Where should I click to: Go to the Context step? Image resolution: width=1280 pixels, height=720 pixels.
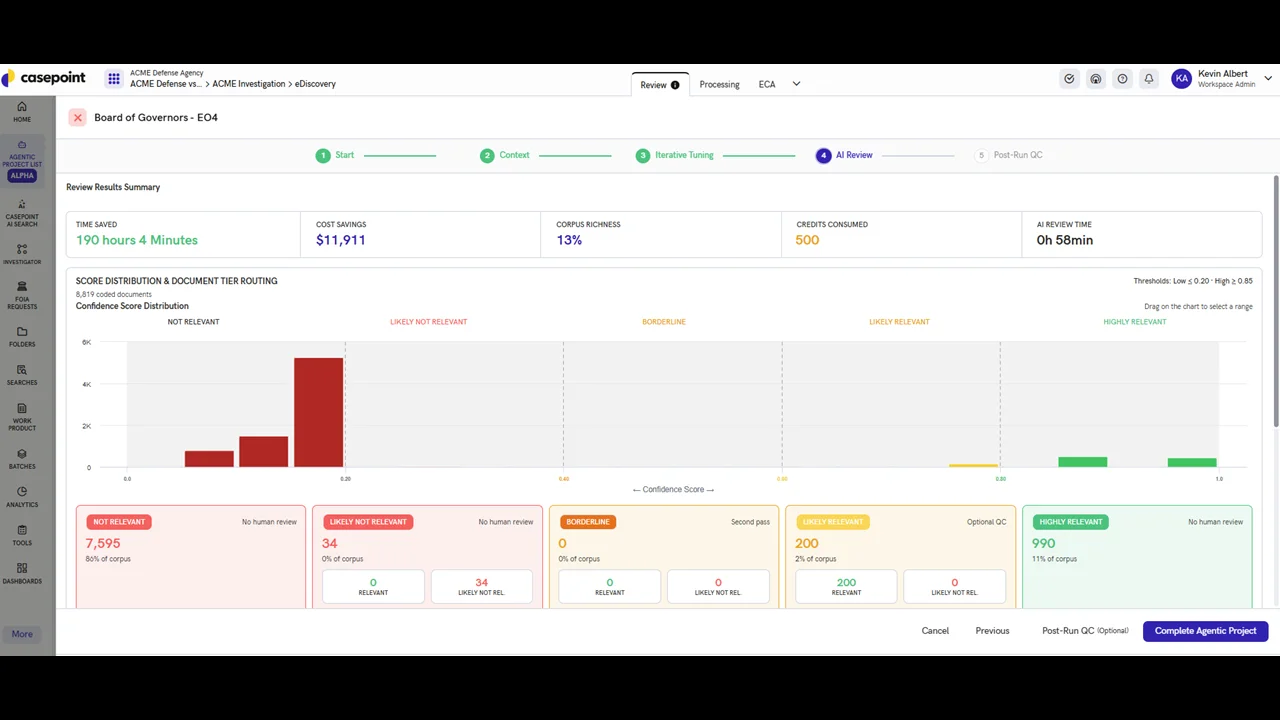pos(505,155)
